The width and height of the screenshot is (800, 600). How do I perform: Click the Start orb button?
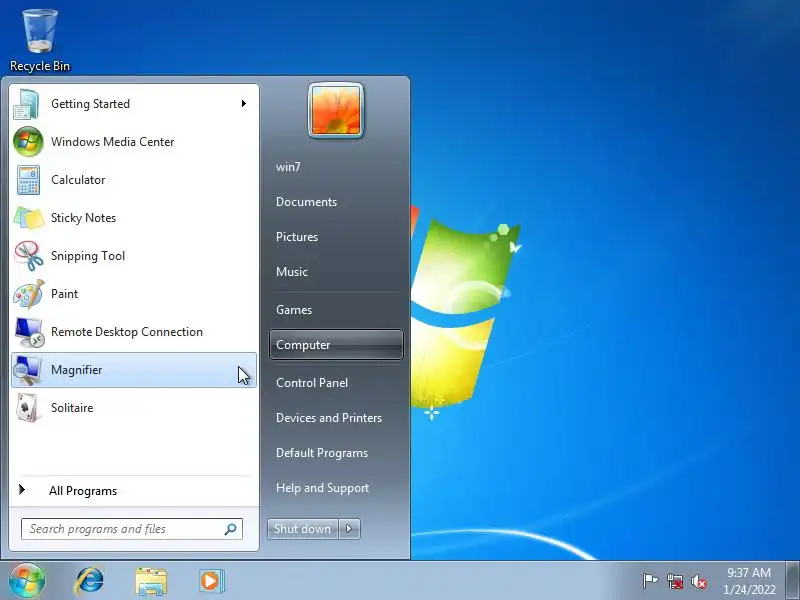(x=27, y=581)
